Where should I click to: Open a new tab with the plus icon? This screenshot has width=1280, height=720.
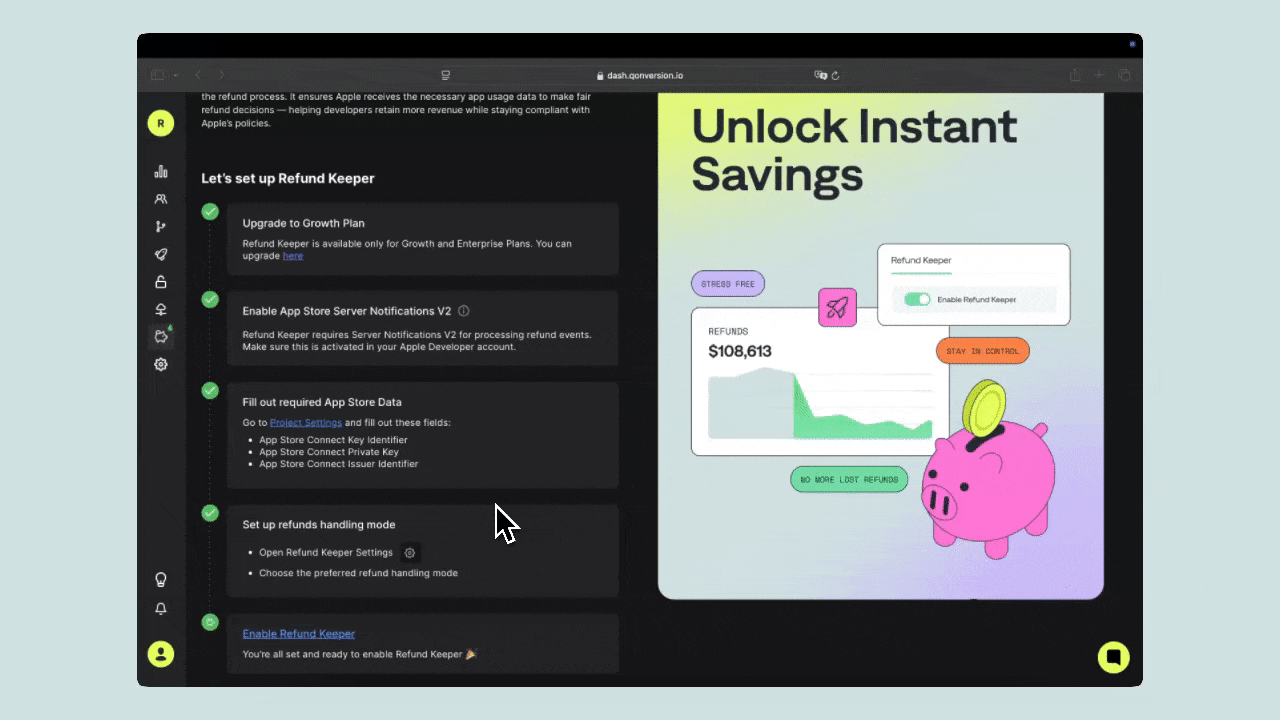click(1099, 75)
